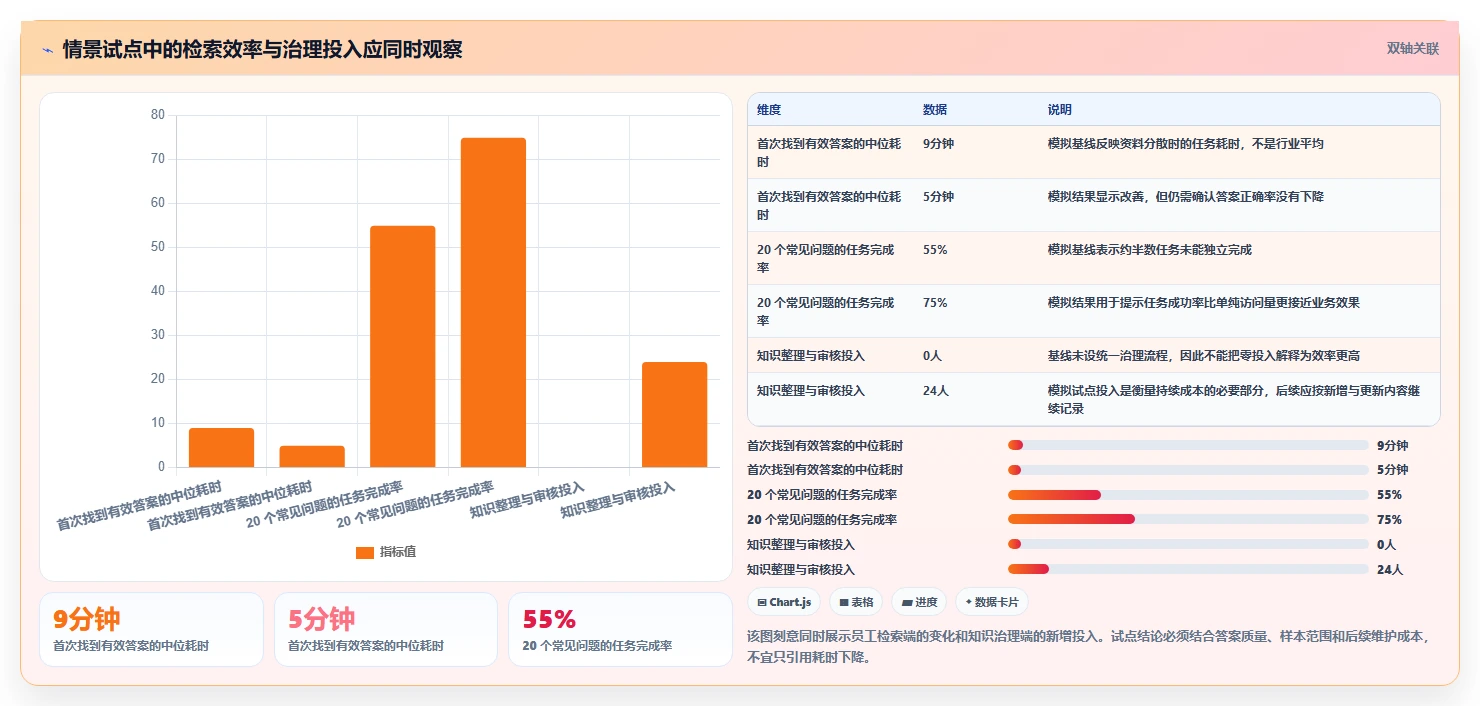1480x706 pixels.
Task: Click the note 模拟基线表示约半数任务未能独立完成
Action: click(1149, 250)
